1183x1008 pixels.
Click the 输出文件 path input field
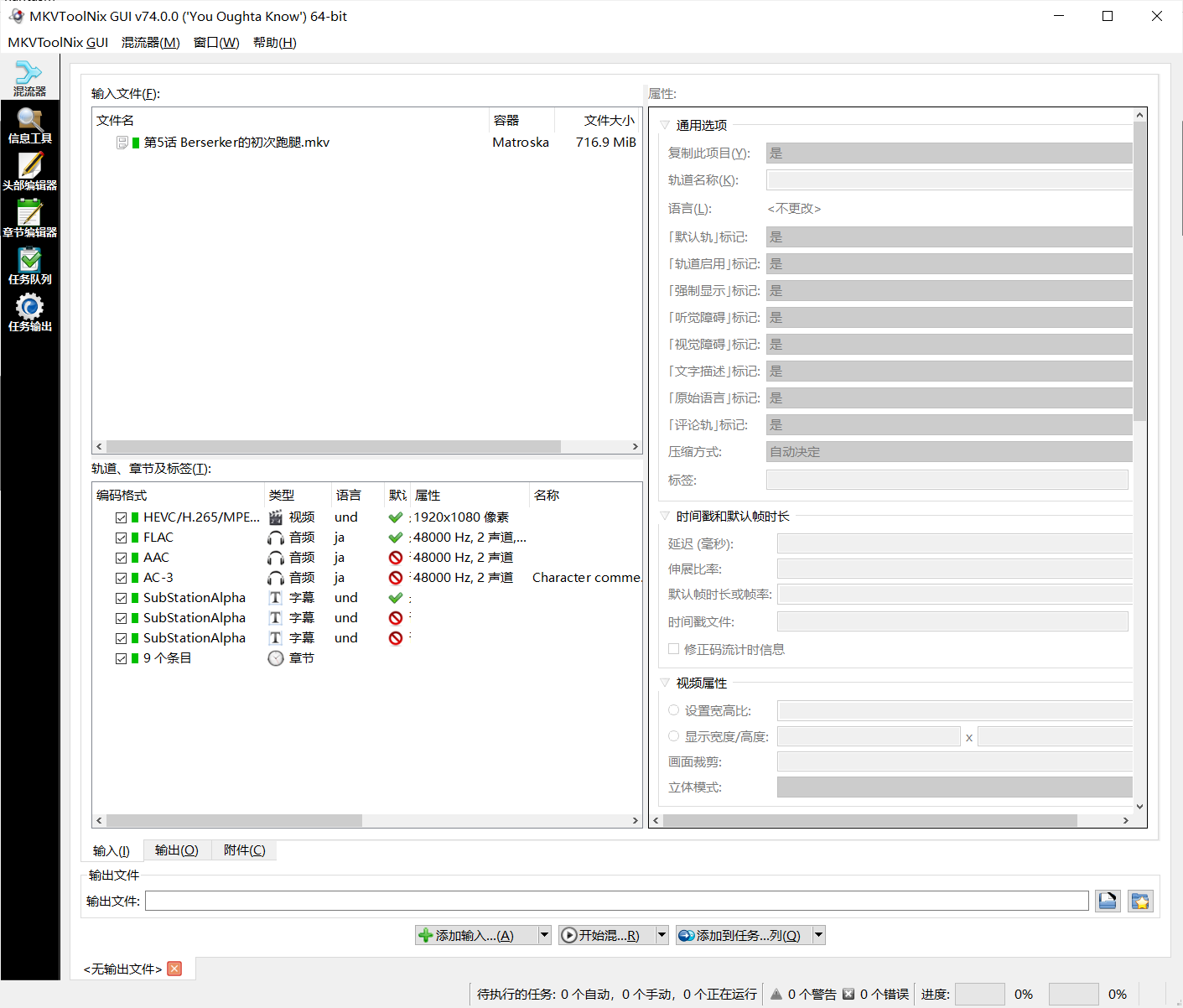coord(617,901)
